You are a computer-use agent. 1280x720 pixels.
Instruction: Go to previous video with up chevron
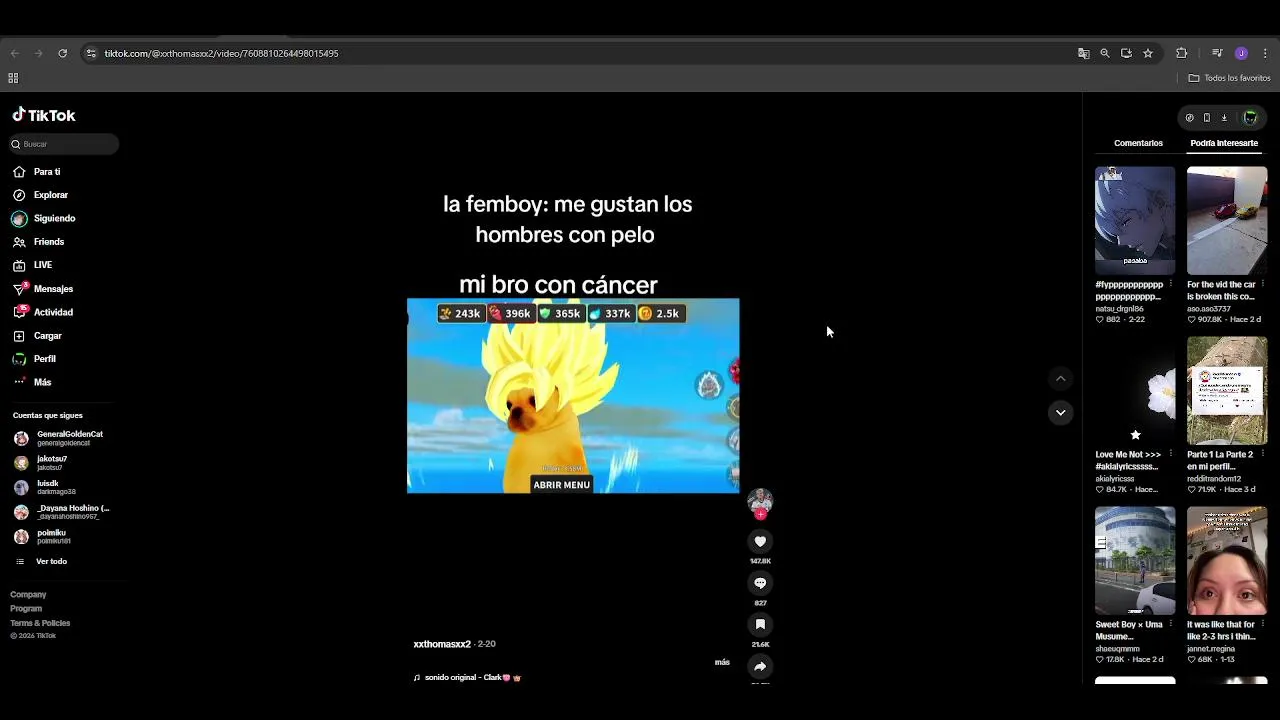[x=1061, y=379]
